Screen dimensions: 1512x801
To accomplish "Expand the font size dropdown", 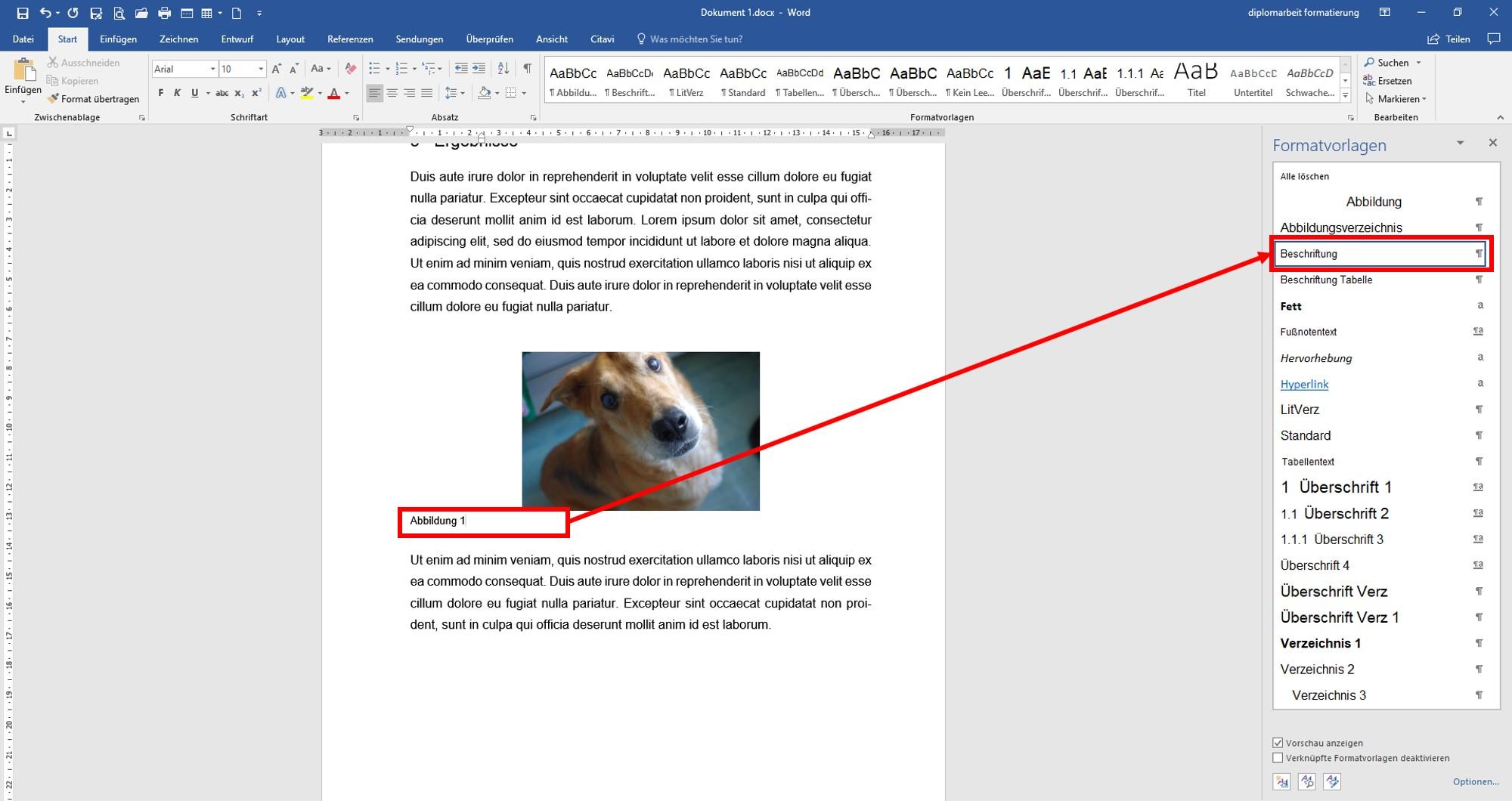I will pos(261,69).
